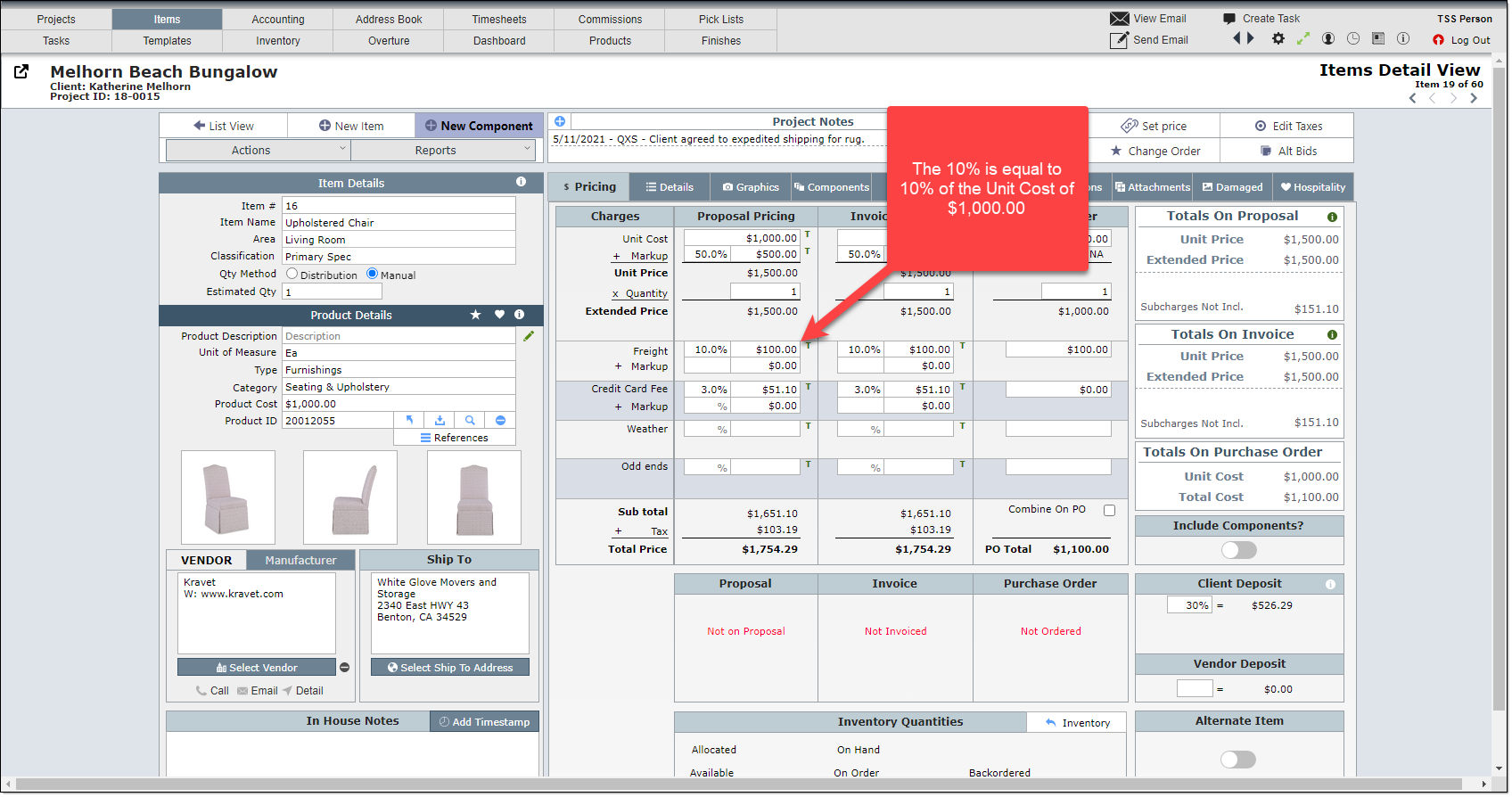Open the Actions dropdown
The width and height of the screenshot is (1512, 797).
coord(258,150)
